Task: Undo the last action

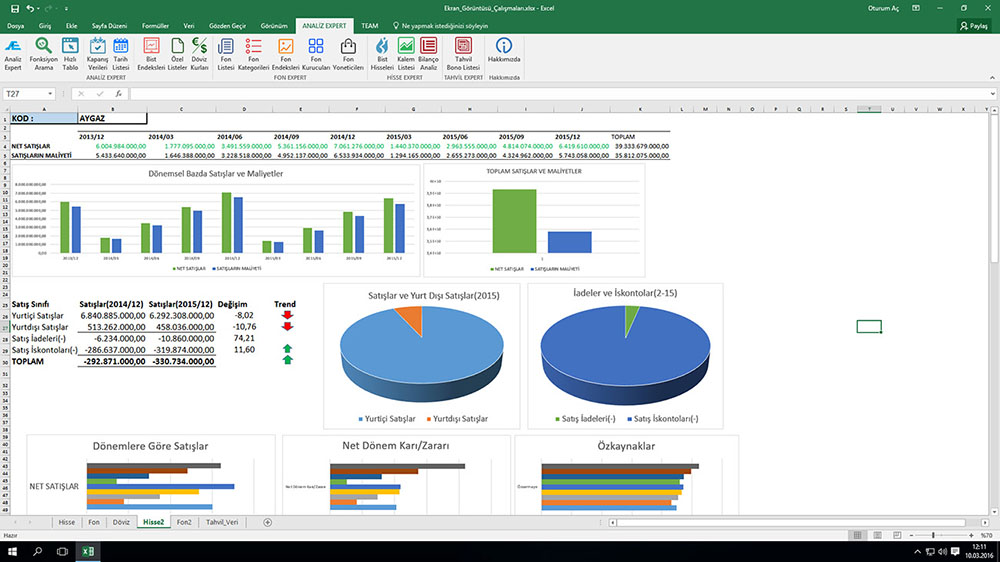Action: coord(29,8)
